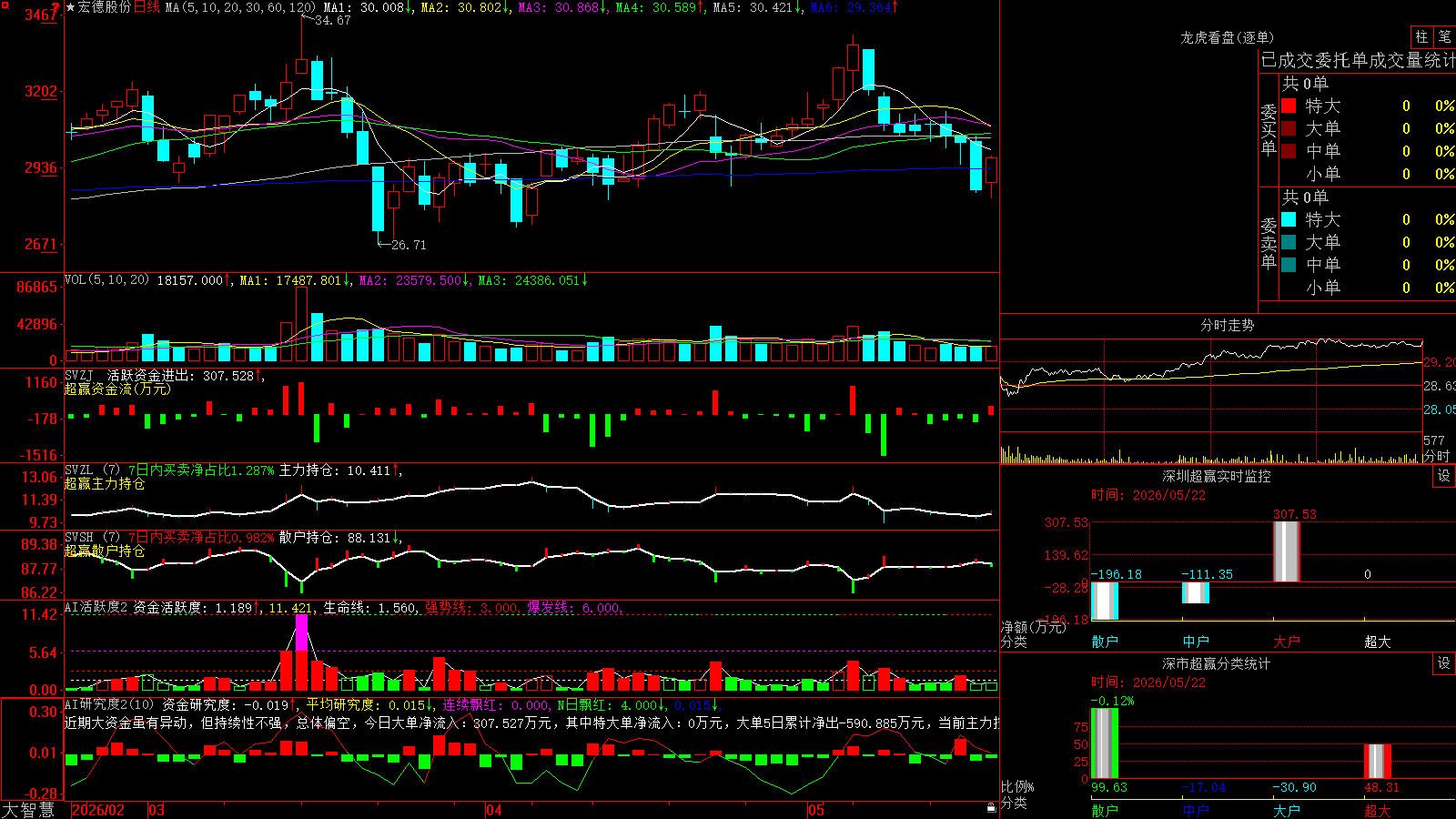The image size is (1456, 819).
Task: Click the 生命线: 1.560 label
Action: pyautogui.click(x=370, y=607)
